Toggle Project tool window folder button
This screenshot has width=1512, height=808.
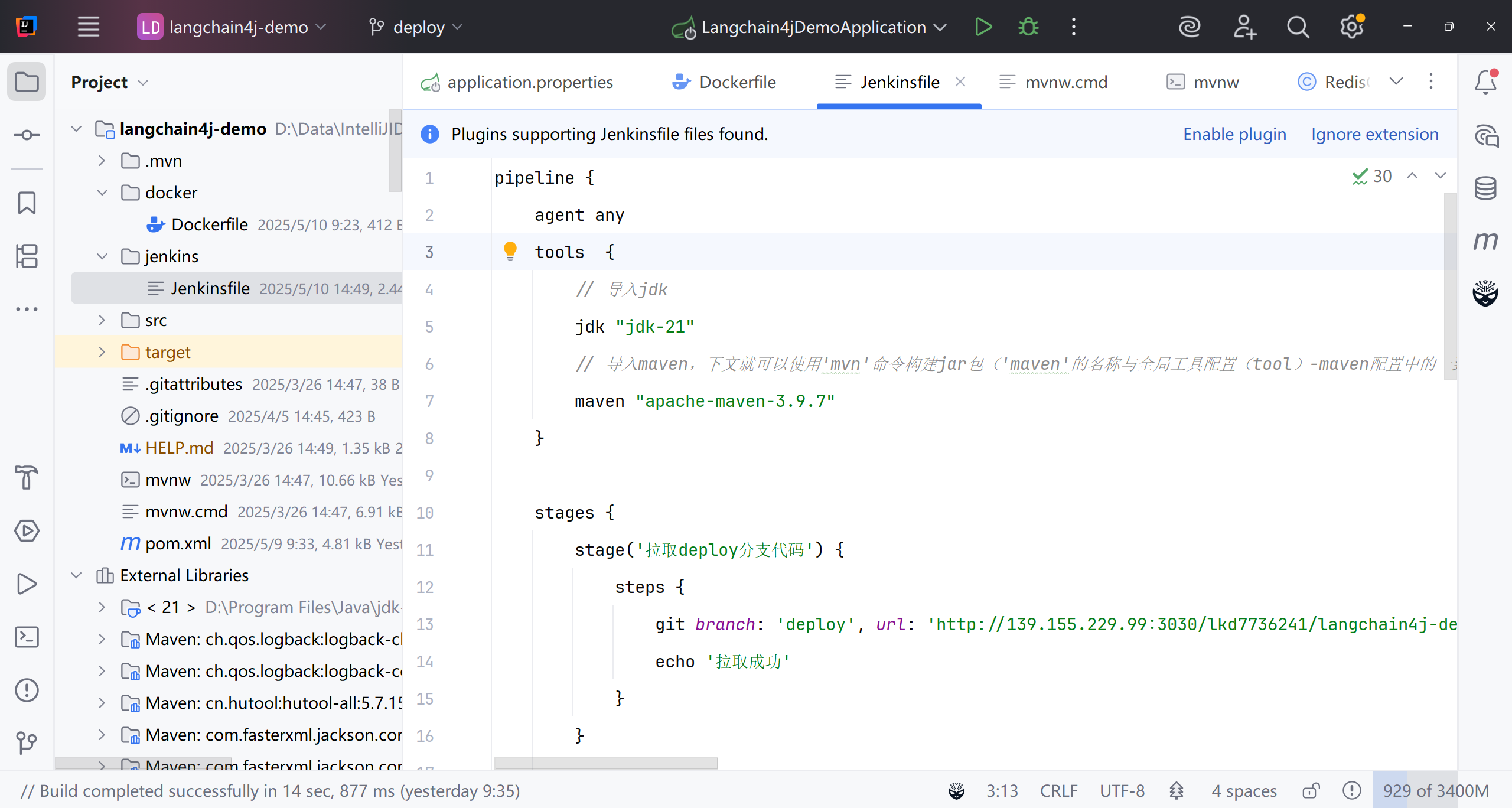(x=27, y=82)
